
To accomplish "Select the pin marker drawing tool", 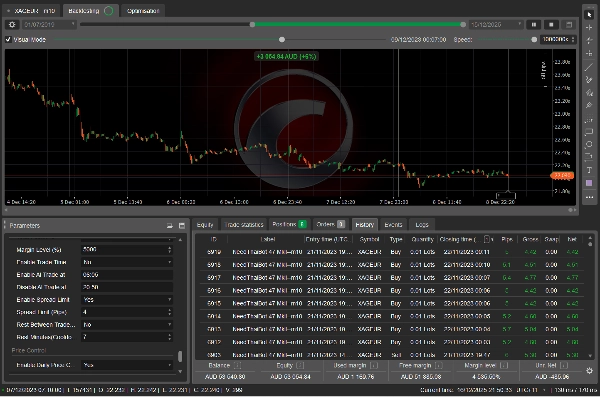I will 589,105.
